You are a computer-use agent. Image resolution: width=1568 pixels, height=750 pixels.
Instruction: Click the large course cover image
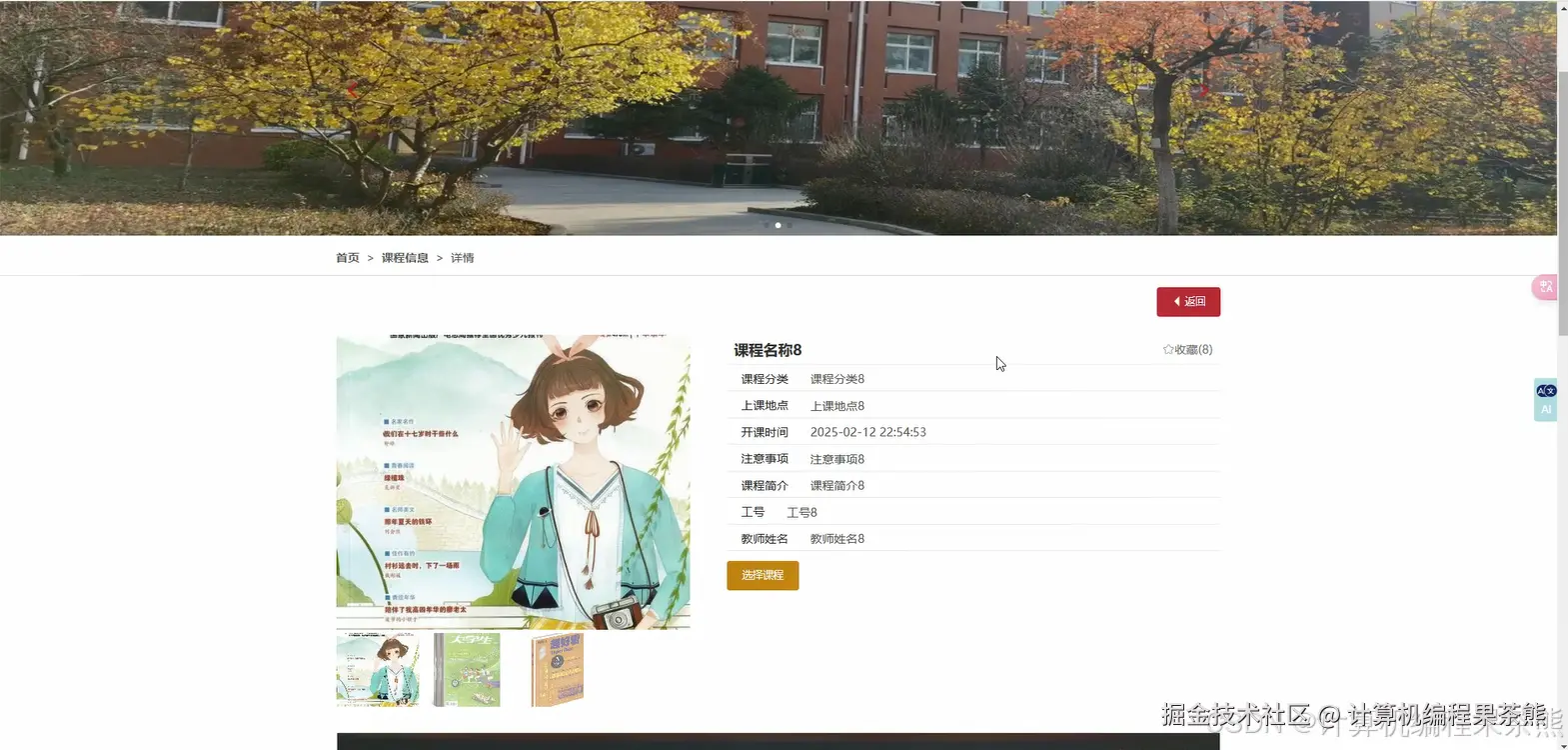pyautogui.click(x=513, y=482)
